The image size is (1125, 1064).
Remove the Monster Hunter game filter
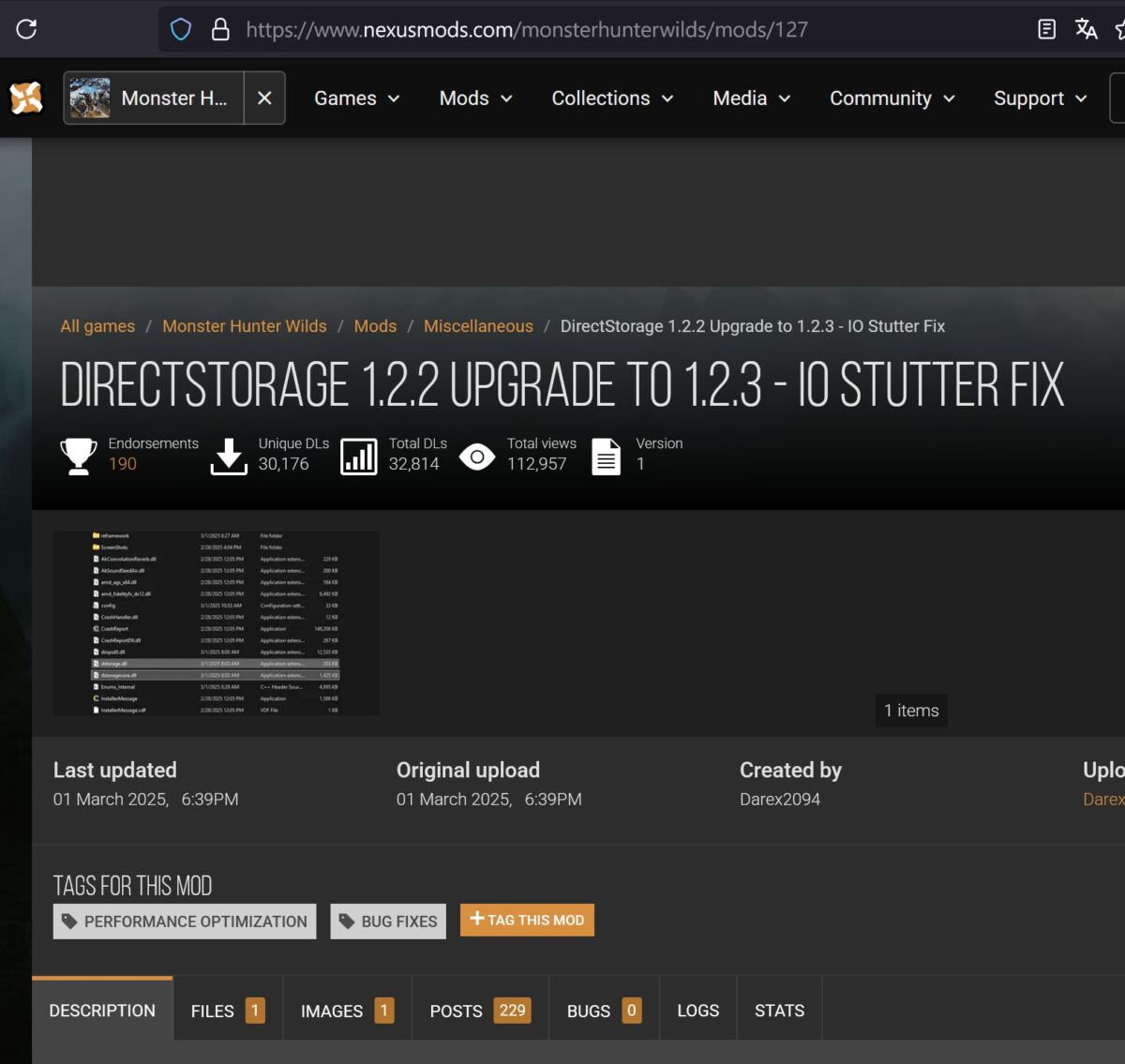point(264,98)
